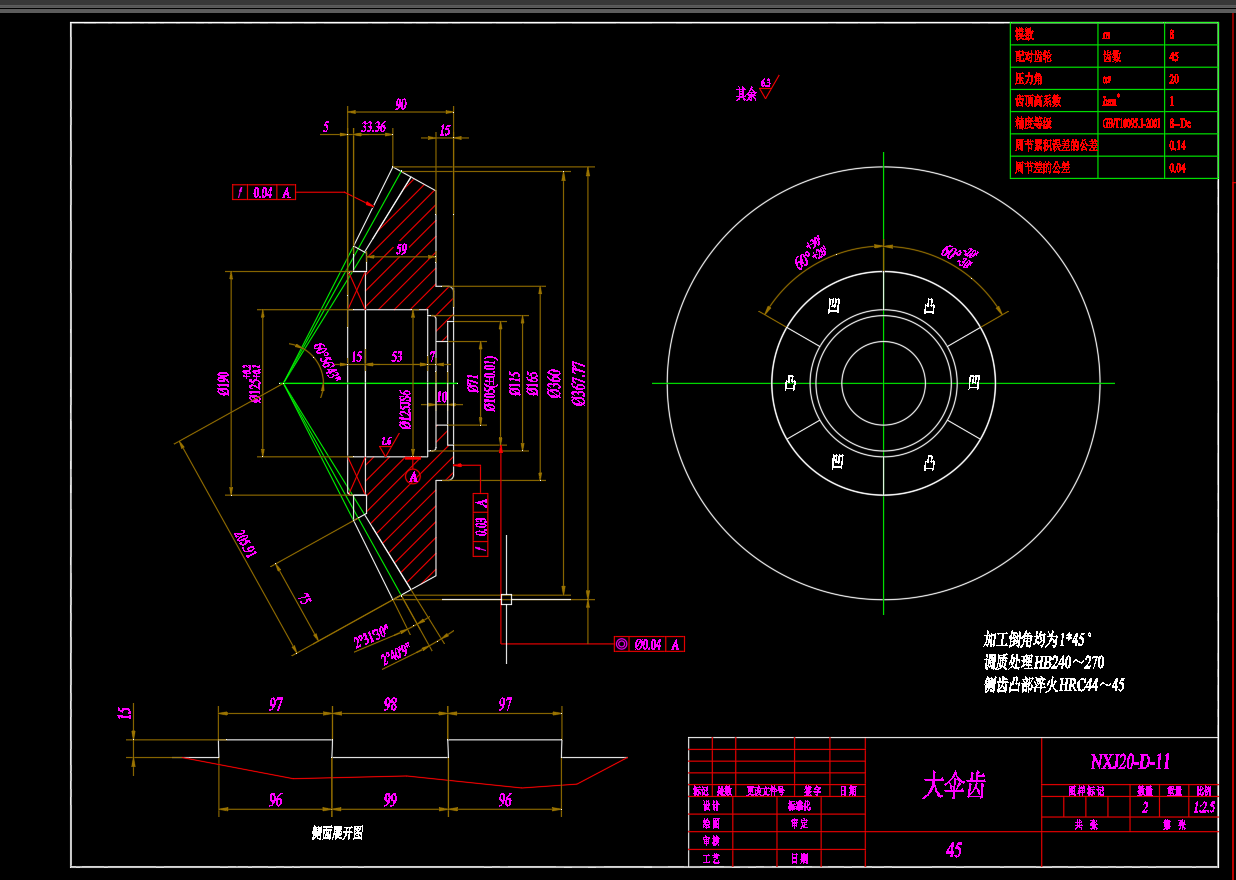Select the 60°56'43" cone angle text
The height and width of the screenshot is (880, 1236).
[326, 363]
